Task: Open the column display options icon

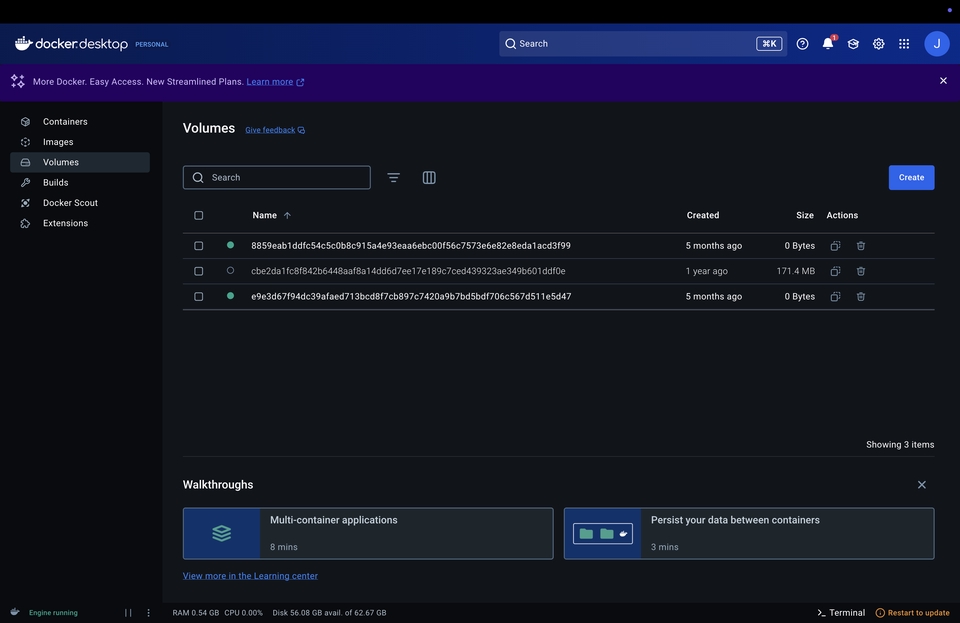Action: 429,177
